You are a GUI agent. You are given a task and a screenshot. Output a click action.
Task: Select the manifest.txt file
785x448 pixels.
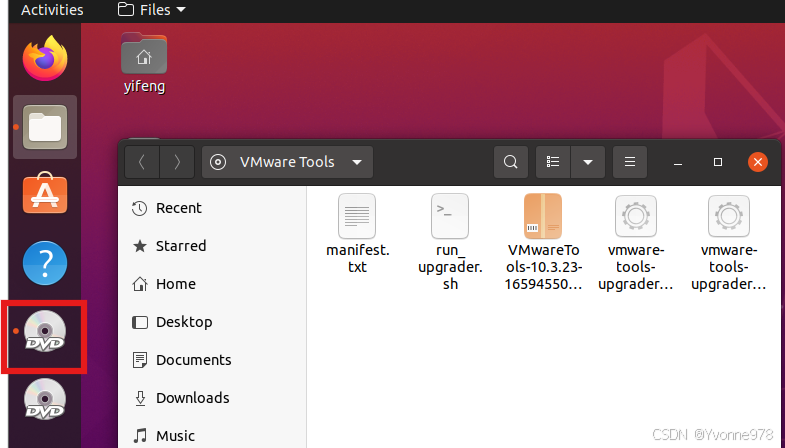point(357,234)
